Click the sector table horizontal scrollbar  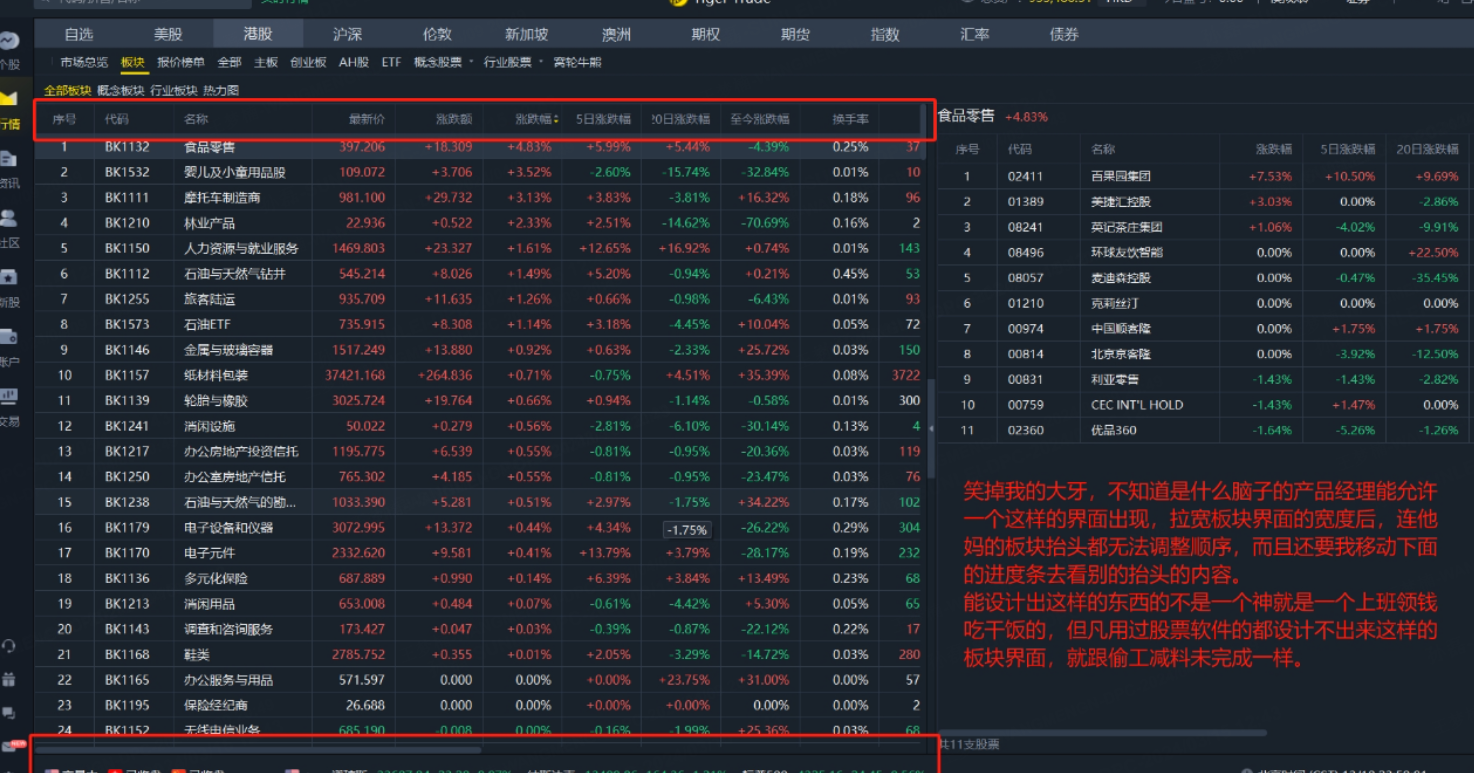click(258, 749)
